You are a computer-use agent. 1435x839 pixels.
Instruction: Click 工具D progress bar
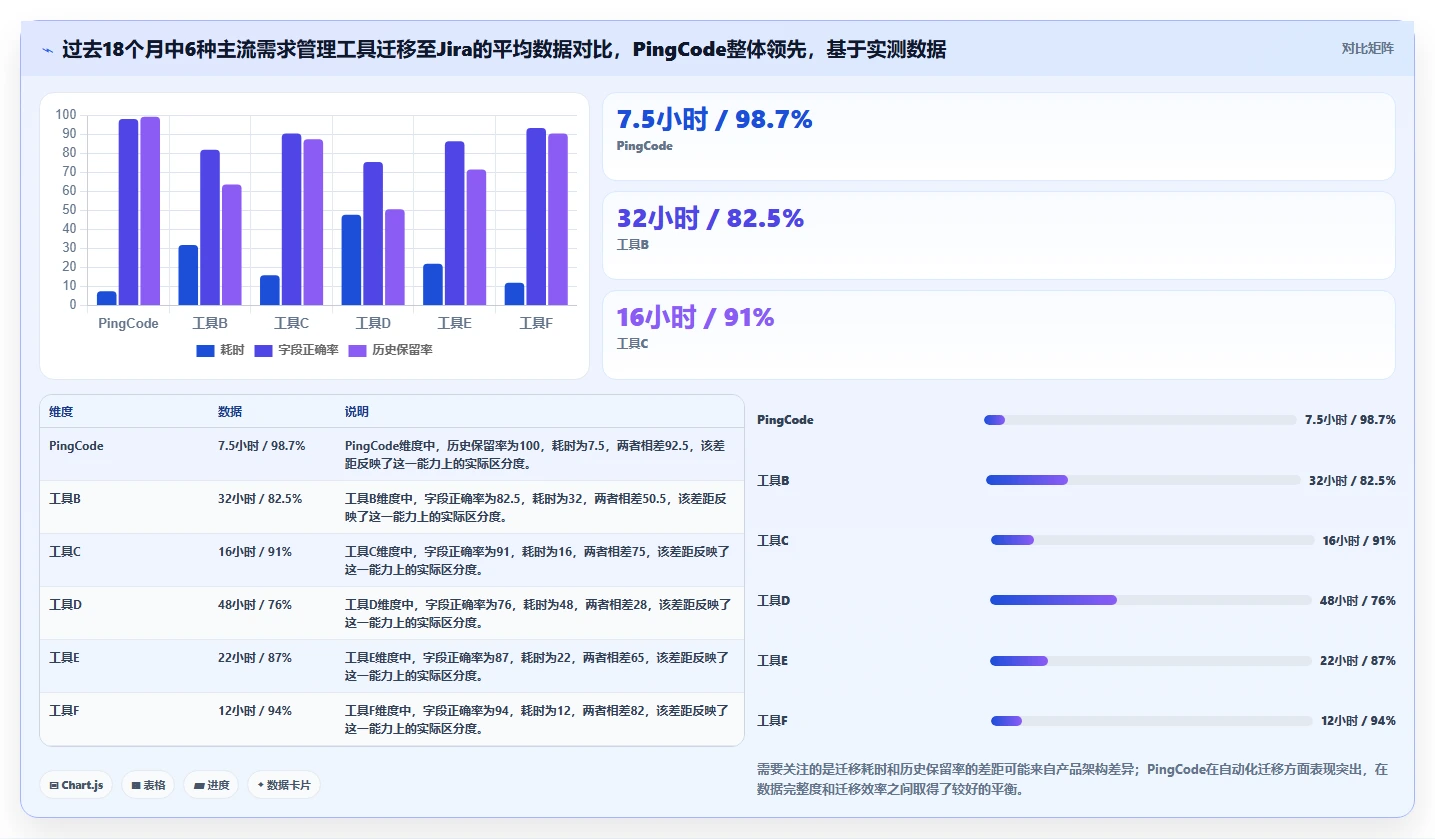1150,600
